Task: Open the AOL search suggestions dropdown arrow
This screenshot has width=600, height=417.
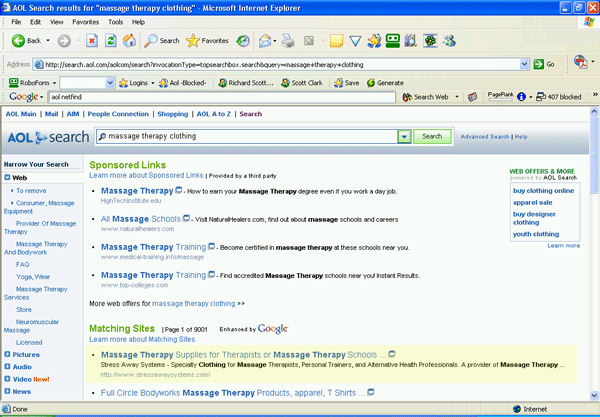Action: [x=404, y=136]
